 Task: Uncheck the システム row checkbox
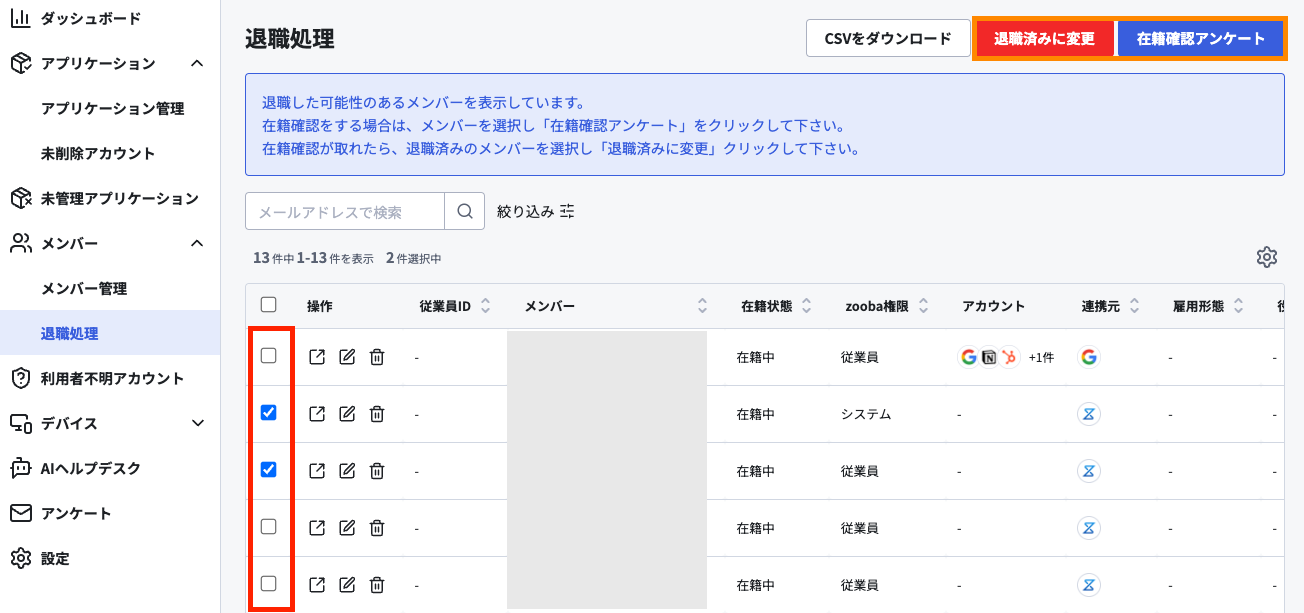click(x=268, y=412)
